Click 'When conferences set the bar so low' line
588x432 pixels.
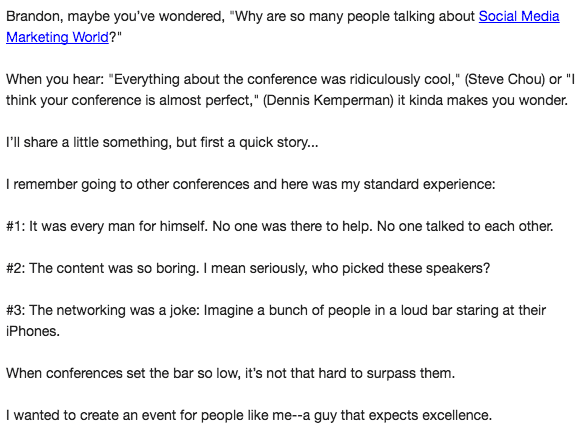coord(230,373)
